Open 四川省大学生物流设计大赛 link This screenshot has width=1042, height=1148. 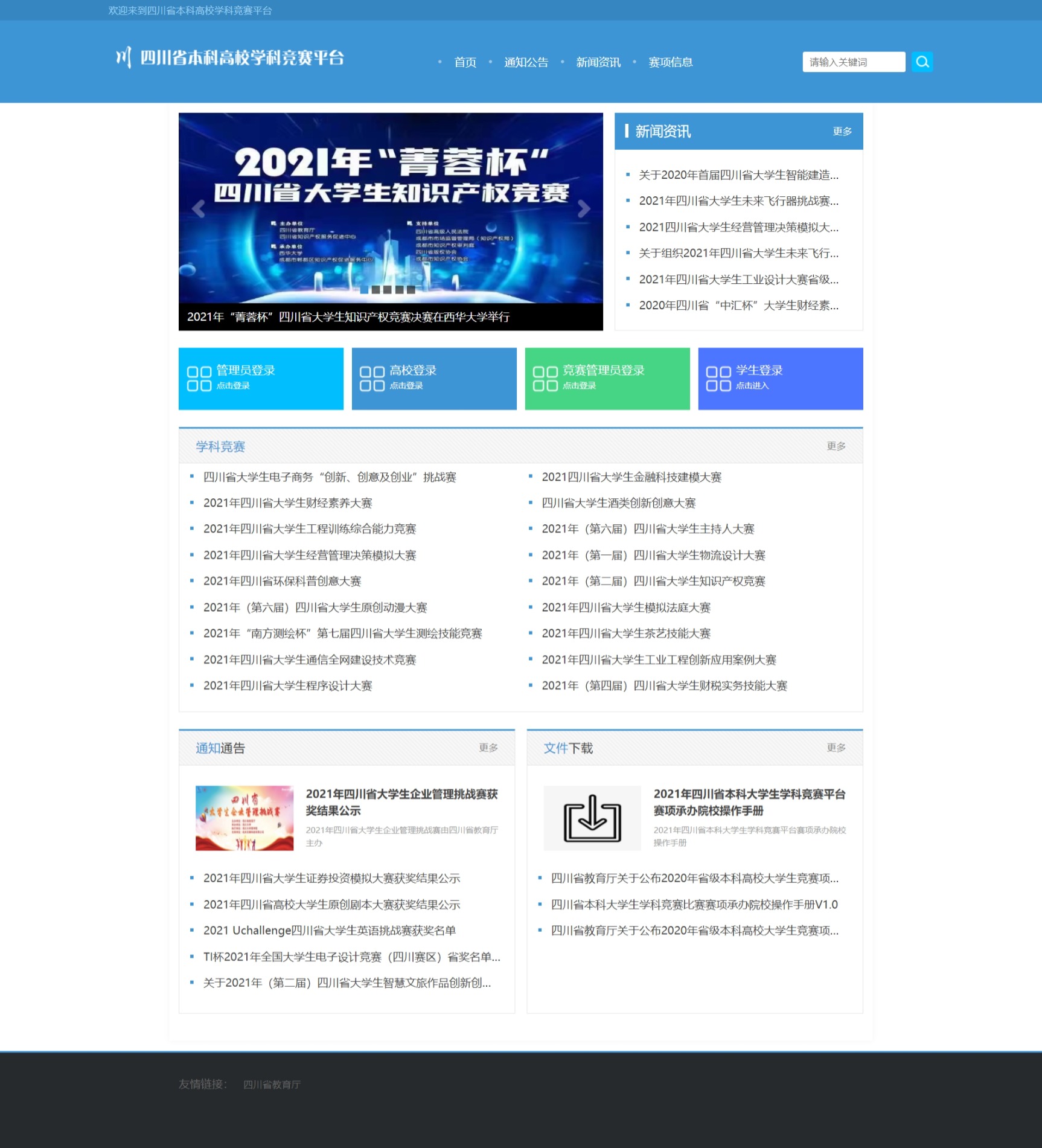(x=653, y=556)
